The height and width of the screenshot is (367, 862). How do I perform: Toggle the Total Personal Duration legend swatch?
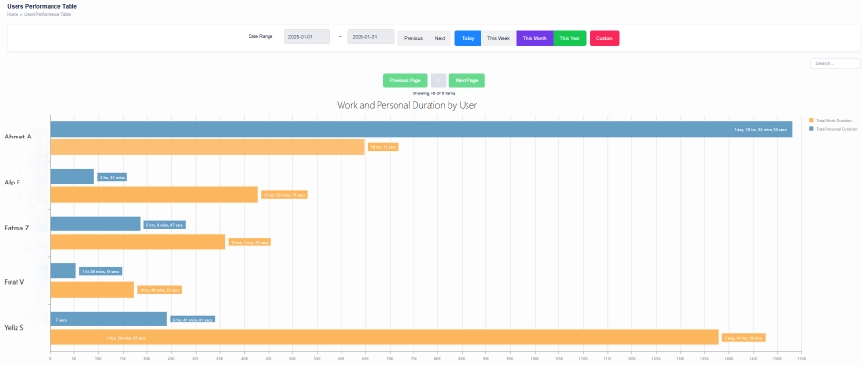(x=811, y=129)
